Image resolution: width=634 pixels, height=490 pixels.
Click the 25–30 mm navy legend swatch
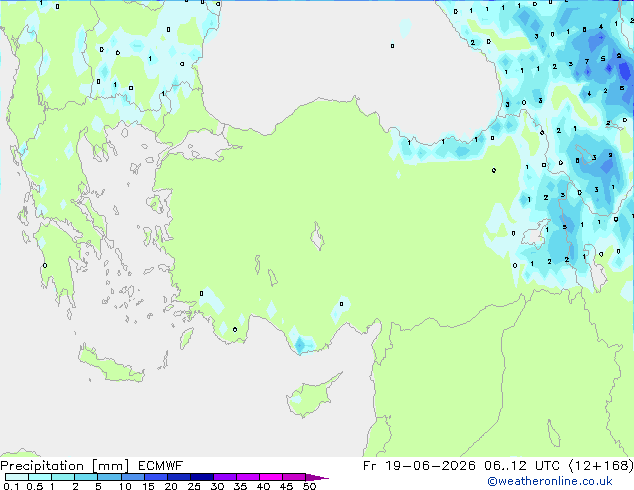click(201, 477)
